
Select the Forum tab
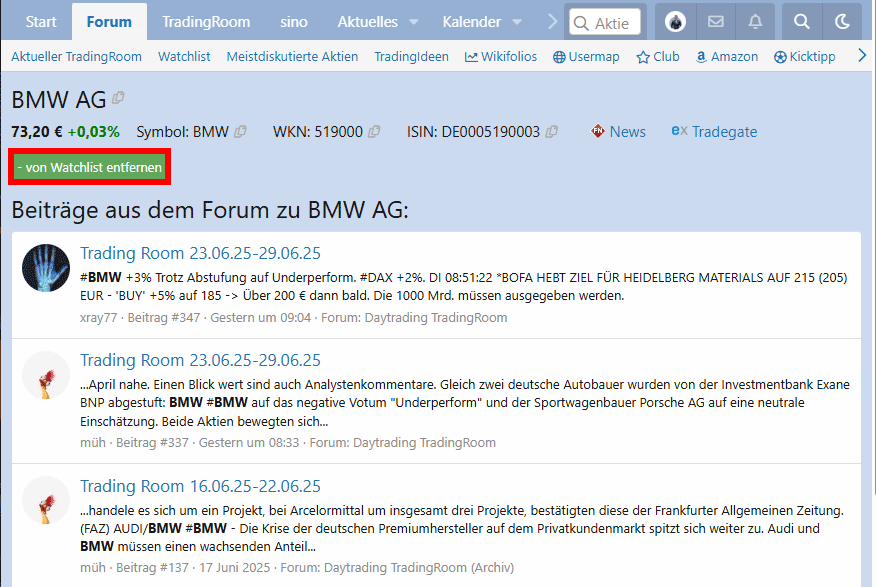(110, 22)
